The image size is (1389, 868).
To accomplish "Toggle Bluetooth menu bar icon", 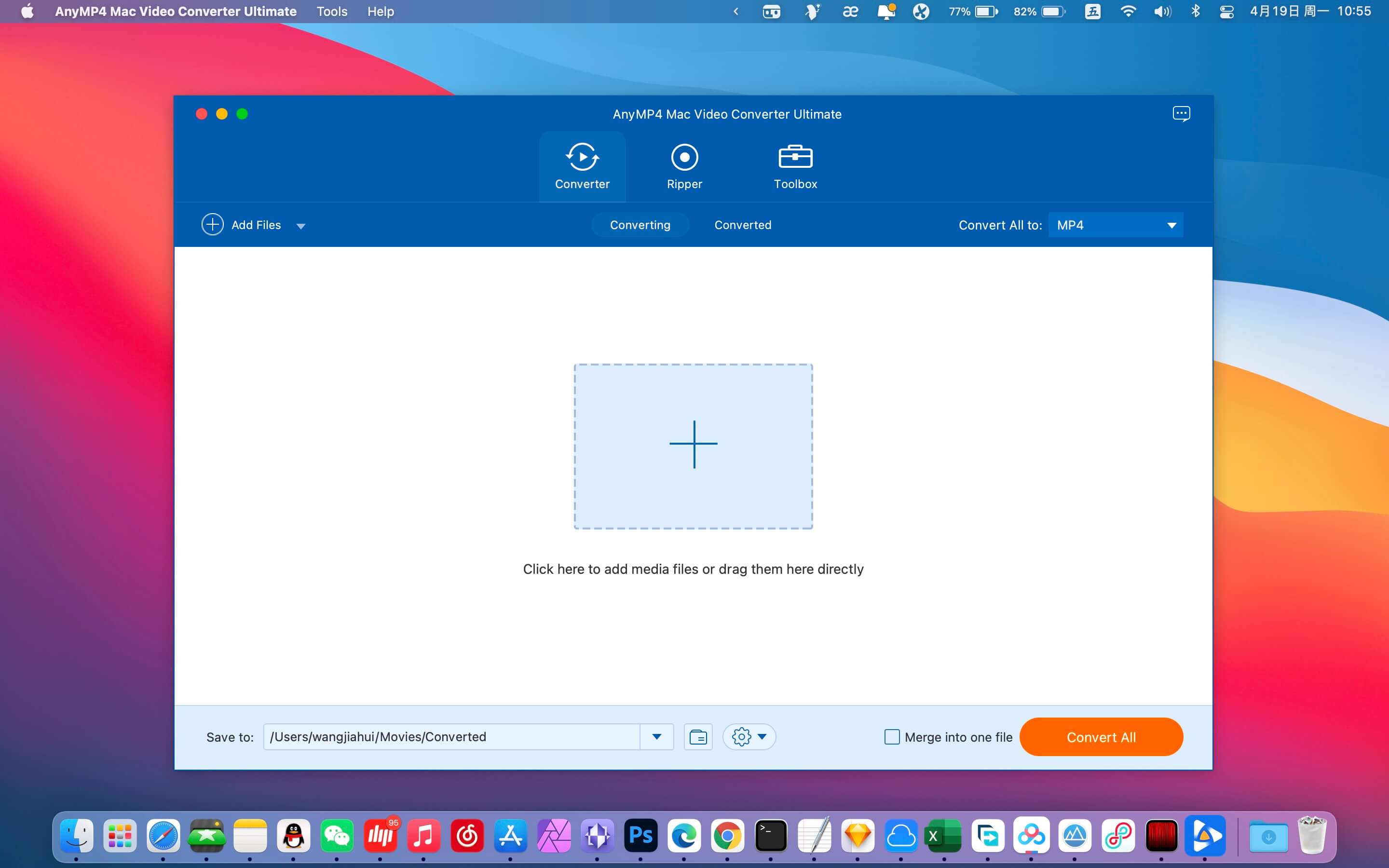I will click(x=1196, y=12).
